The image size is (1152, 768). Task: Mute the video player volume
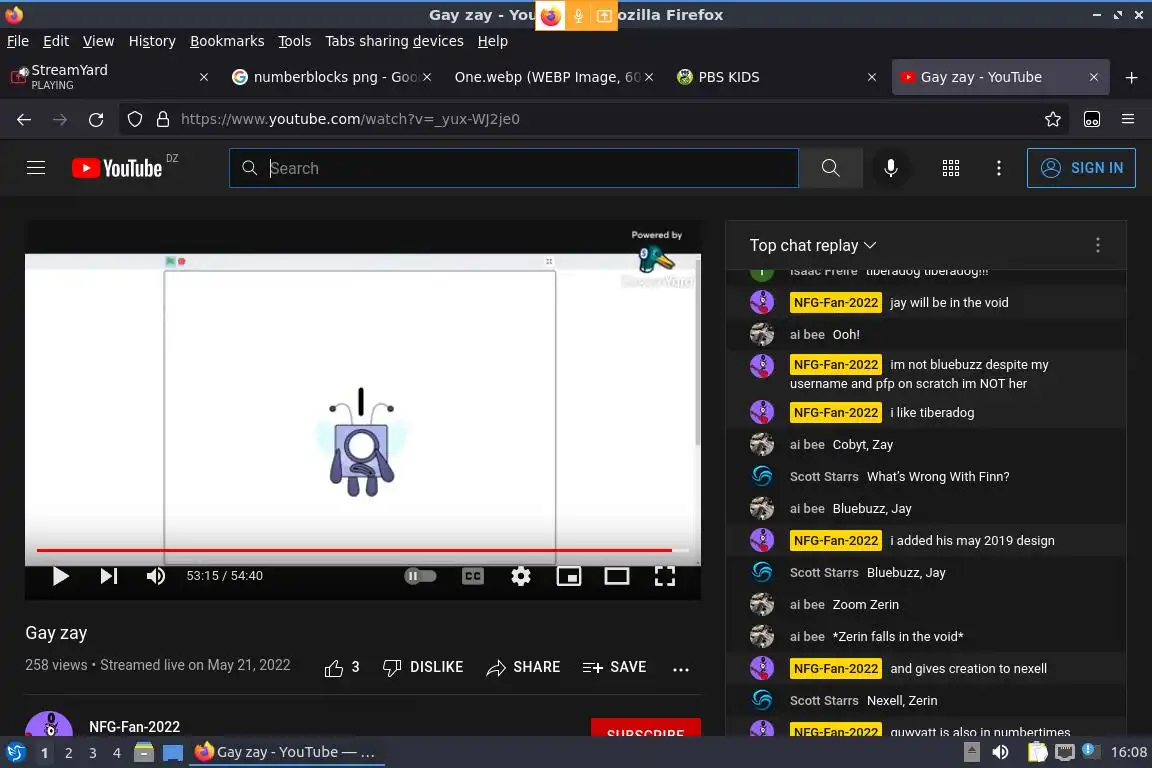pos(156,576)
